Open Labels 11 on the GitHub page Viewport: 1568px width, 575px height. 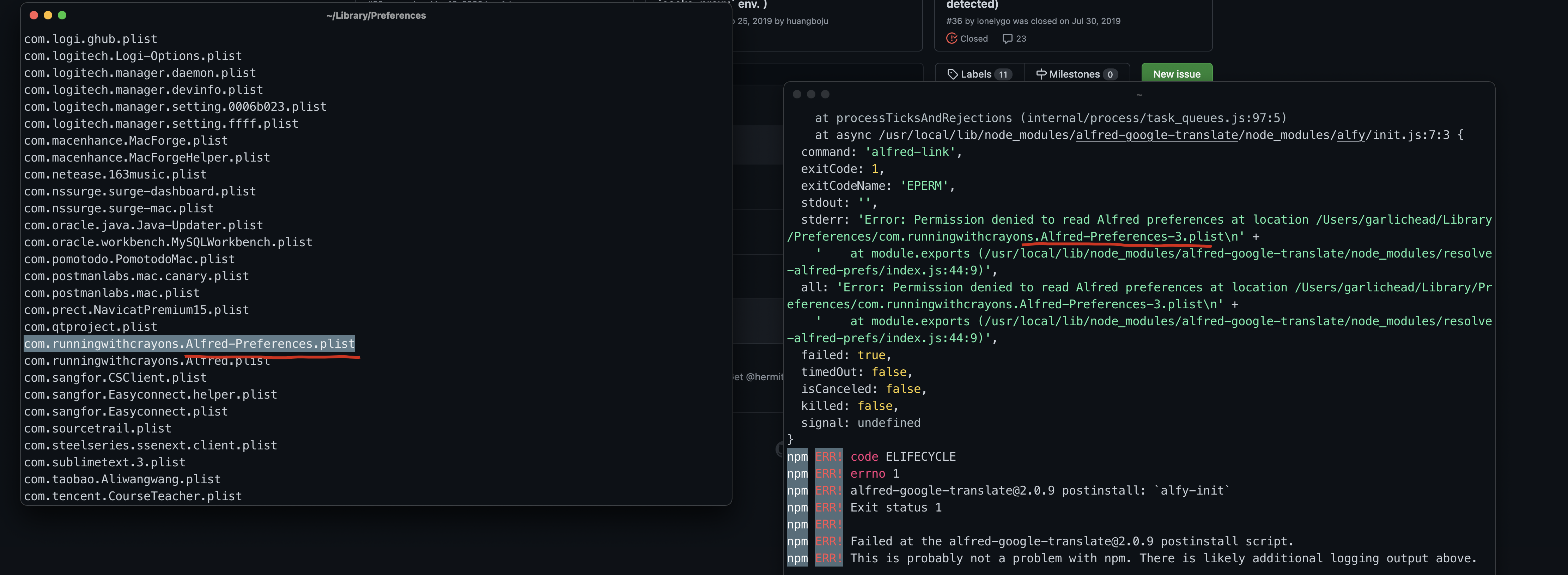tap(979, 74)
